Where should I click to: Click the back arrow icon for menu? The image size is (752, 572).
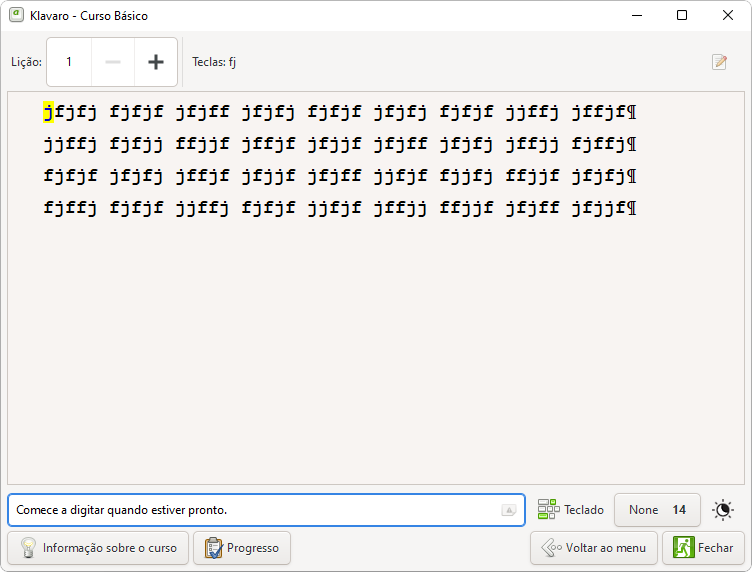tap(551, 548)
